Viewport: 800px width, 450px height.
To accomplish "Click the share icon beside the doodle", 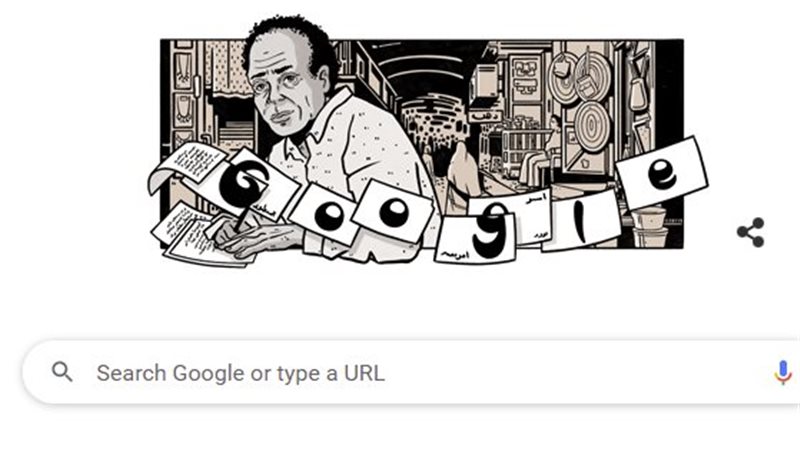I will click(751, 233).
